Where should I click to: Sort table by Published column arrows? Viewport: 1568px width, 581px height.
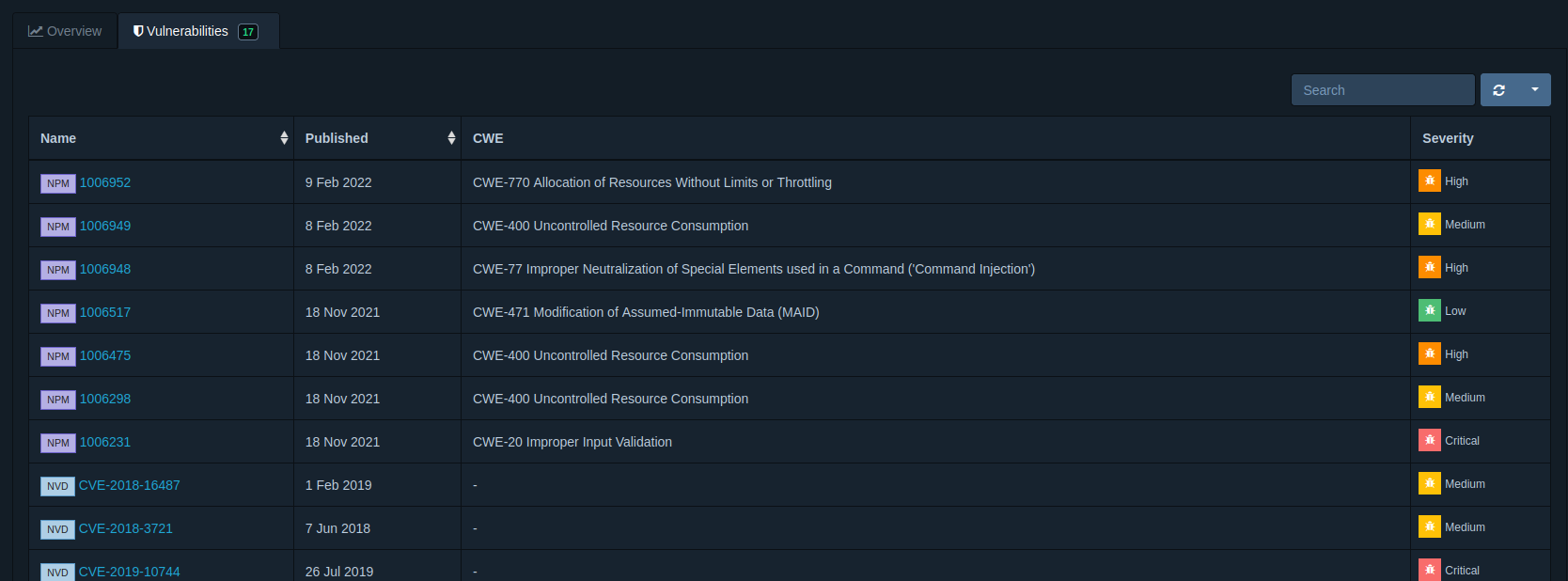tap(451, 138)
